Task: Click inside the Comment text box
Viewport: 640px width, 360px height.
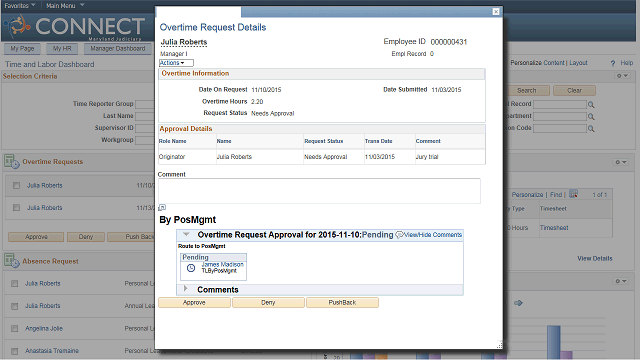Action: point(319,191)
